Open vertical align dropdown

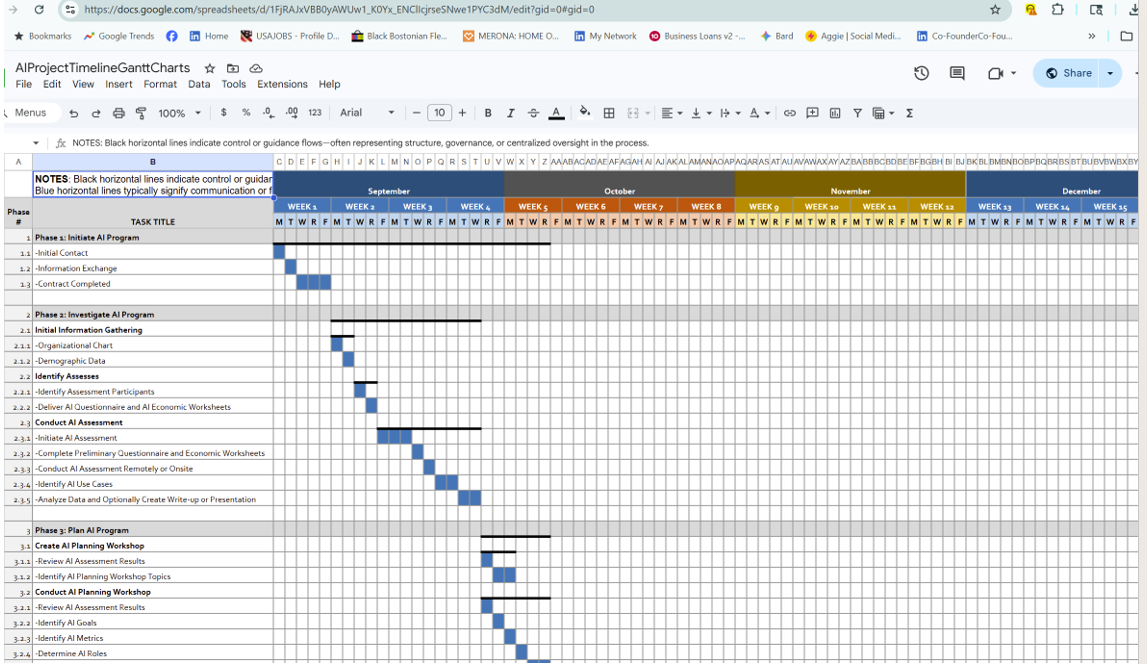tap(701, 113)
